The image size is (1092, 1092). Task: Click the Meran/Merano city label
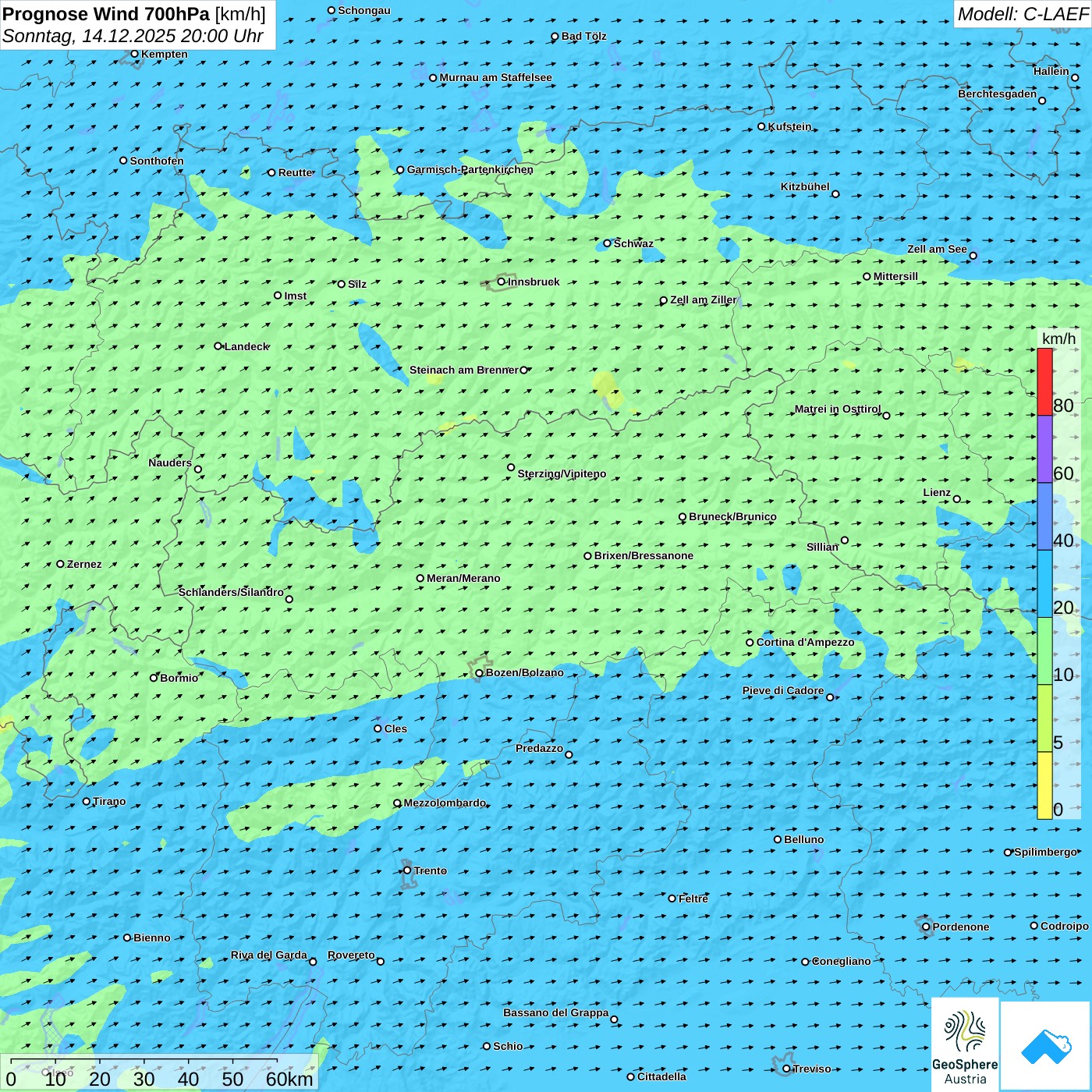463,578
